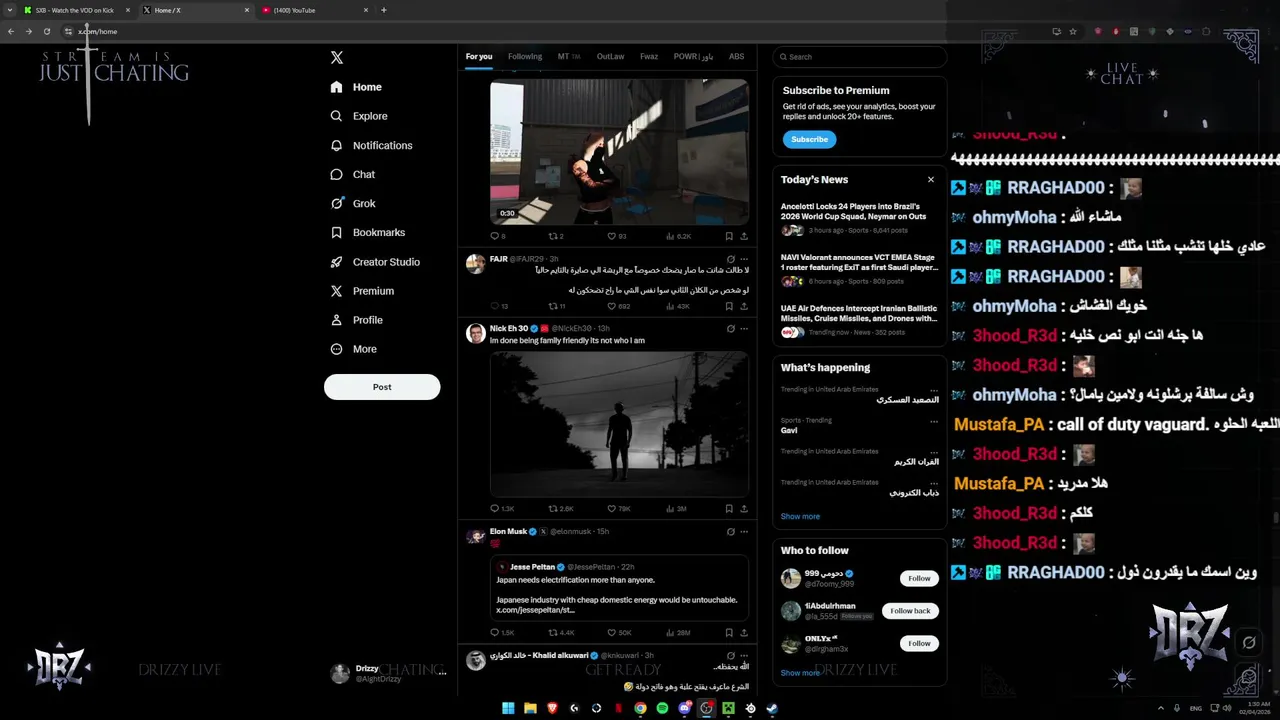The height and width of the screenshot is (720, 1280).
Task: Open the Ancelotti Brazil squad news story
Action: [x=858, y=218]
